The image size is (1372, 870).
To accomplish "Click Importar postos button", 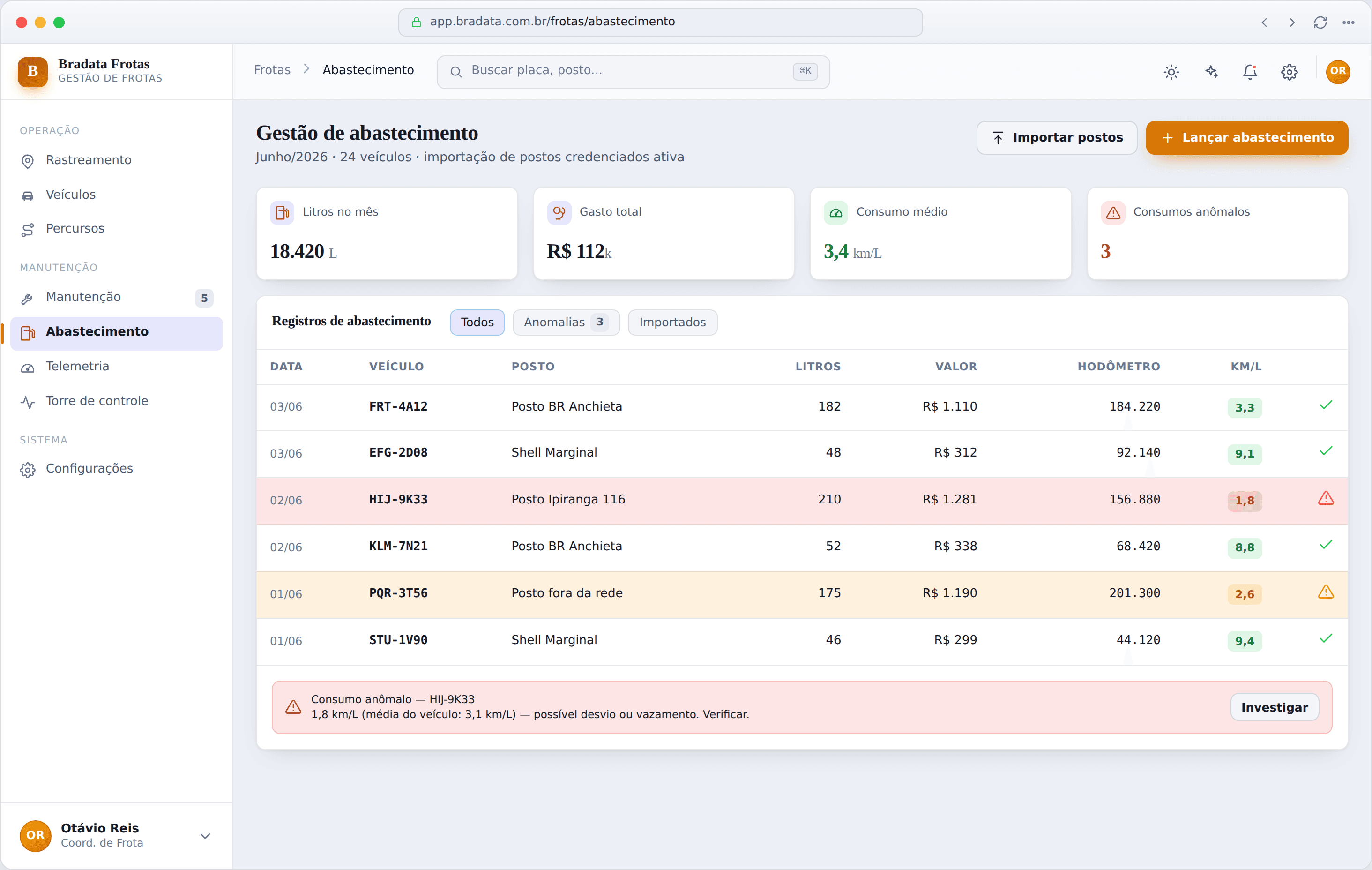I will pos(1056,137).
